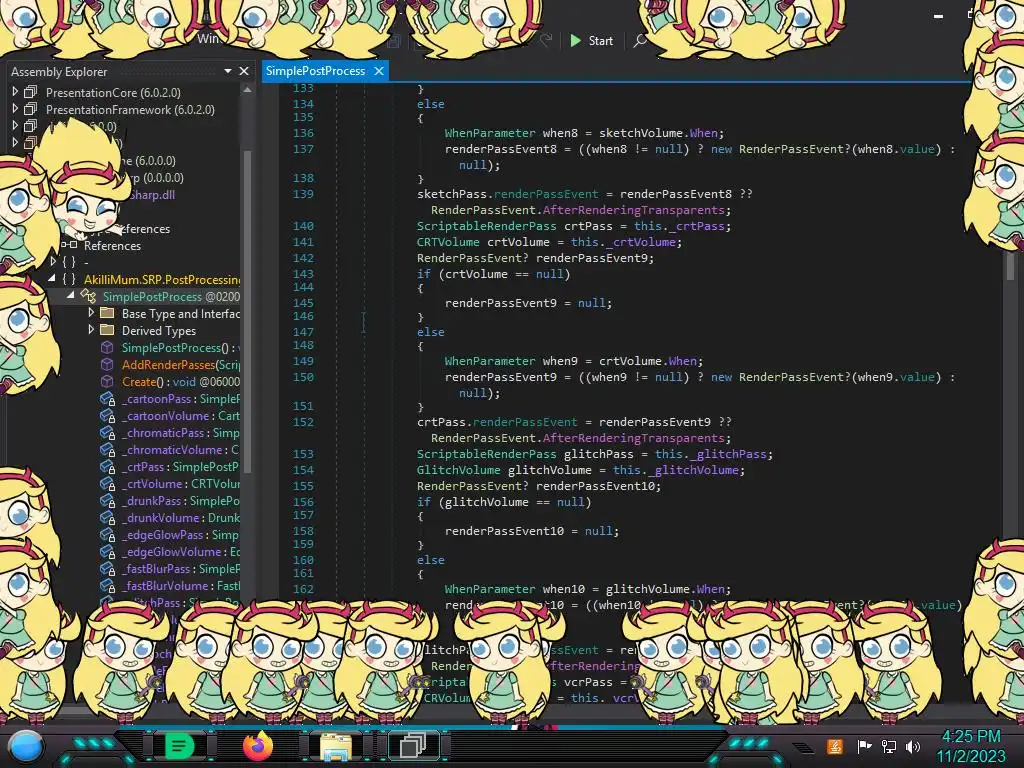Image resolution: width=1024 pixels, height=768 pixels.
Task: Select the _drunkVolume field
Action: coord(180,517)
